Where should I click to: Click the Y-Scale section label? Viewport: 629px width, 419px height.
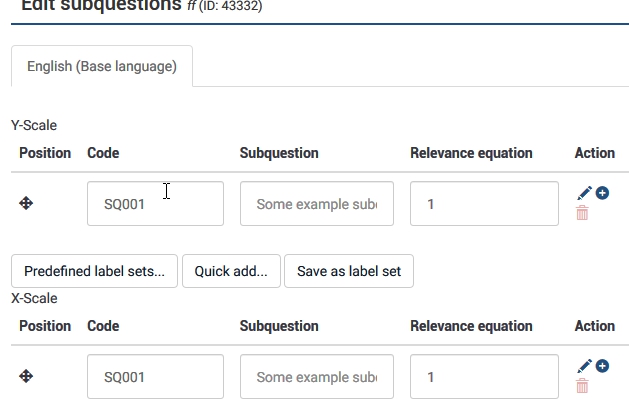[34, 126]
